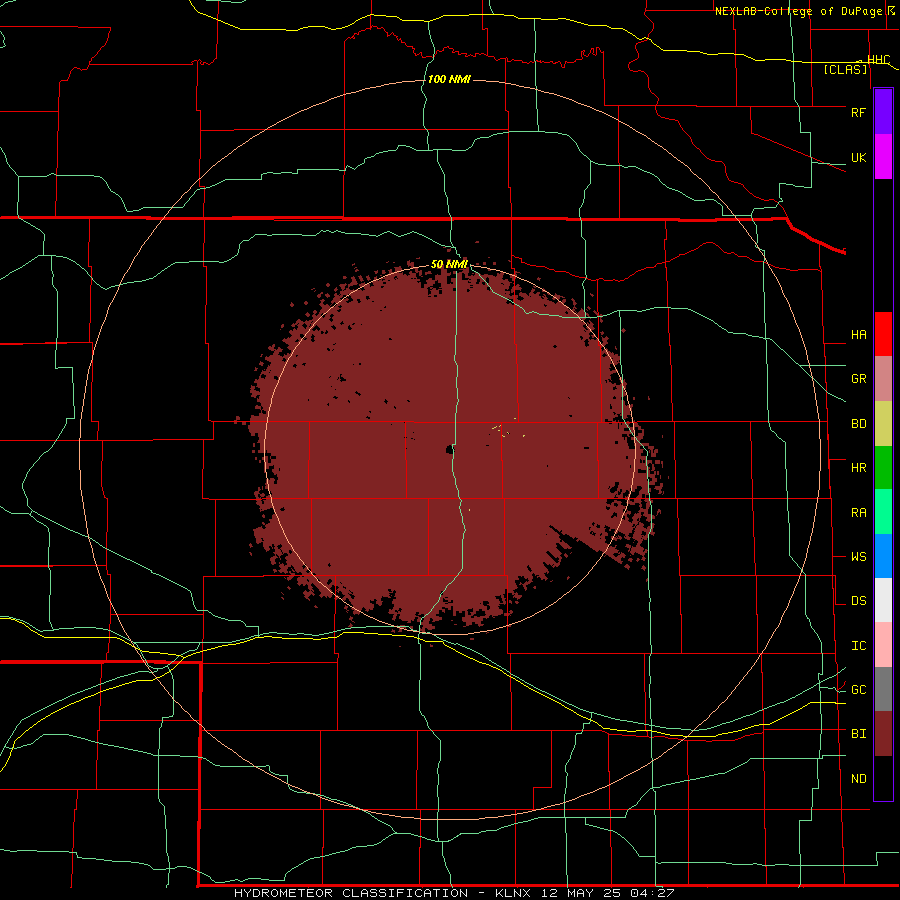Click the IC legend label

coord(858,646)
